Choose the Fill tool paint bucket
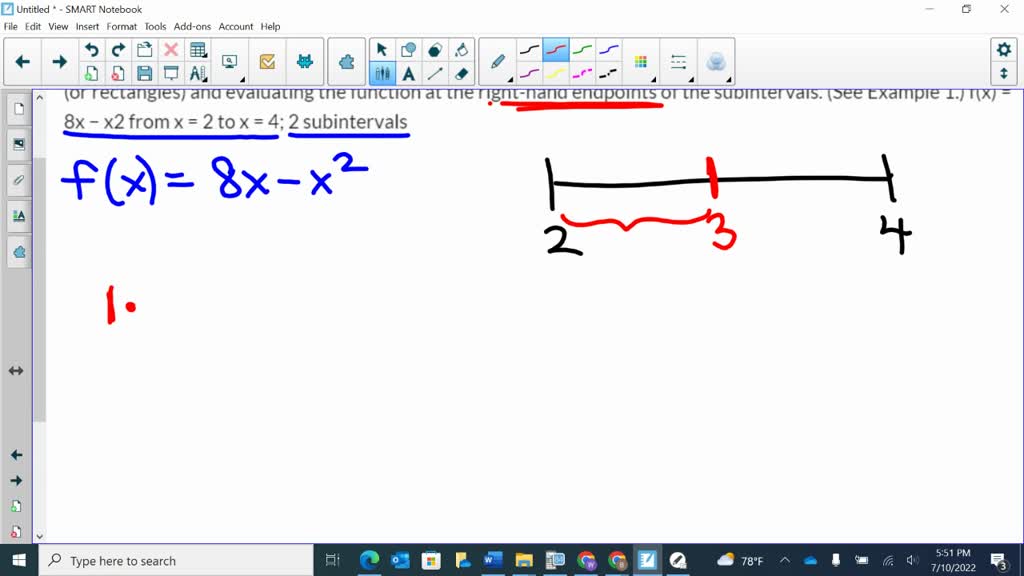This screenshot has height=576, width=1024. coord(462,49)
